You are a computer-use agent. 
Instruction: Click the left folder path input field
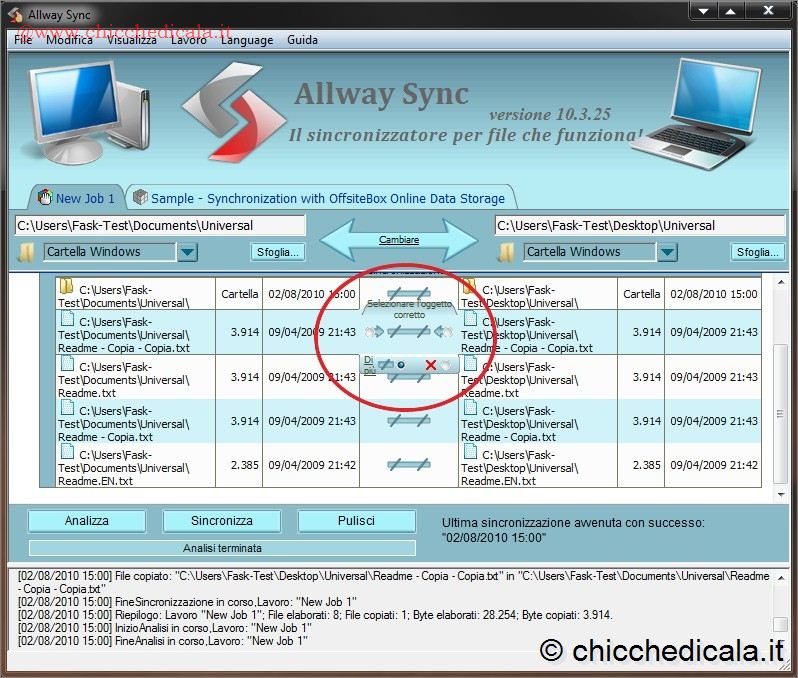[x=160, y=226]
